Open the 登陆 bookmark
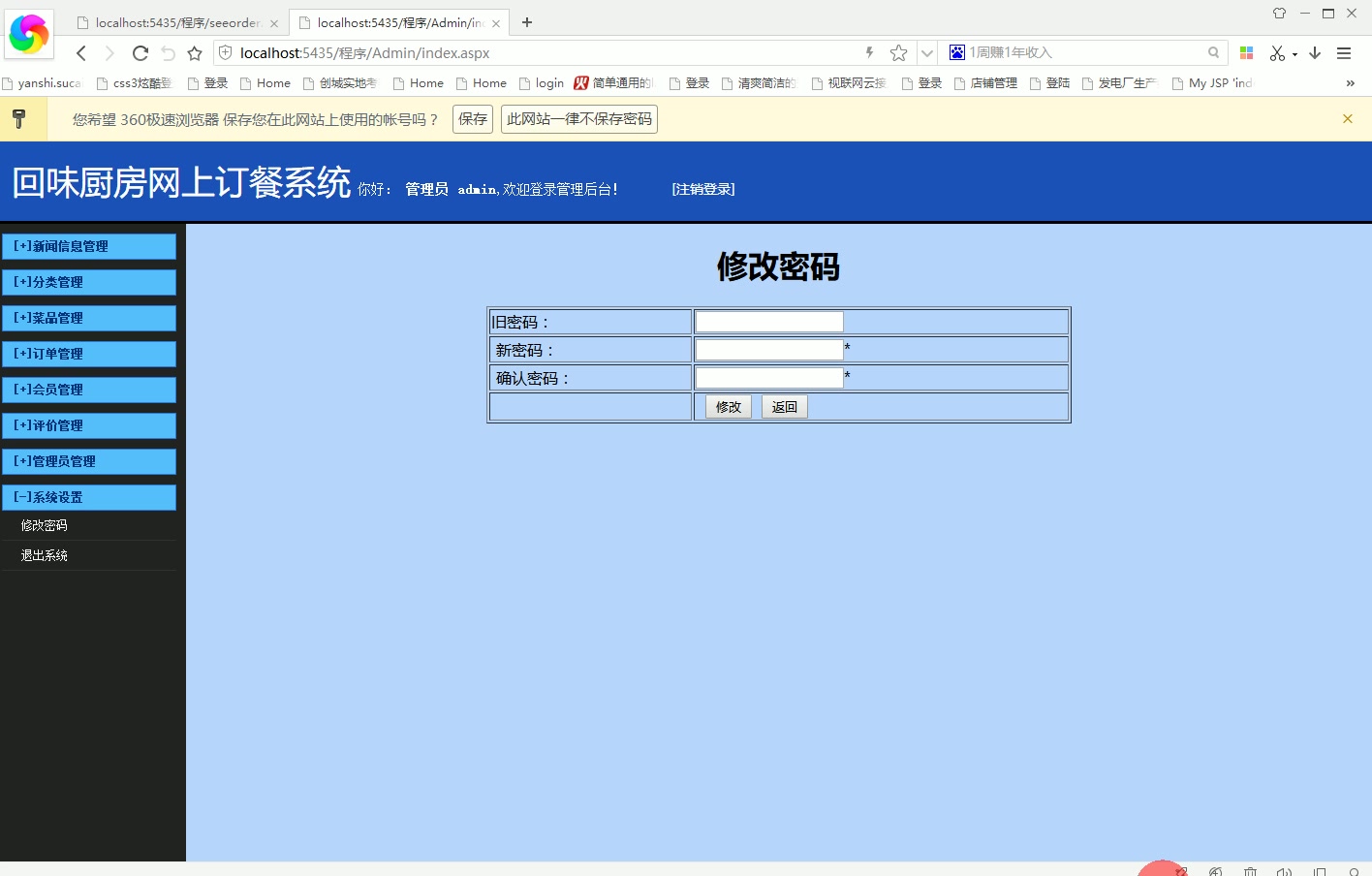The image size is (1372, 876). tap(1049, 83)
